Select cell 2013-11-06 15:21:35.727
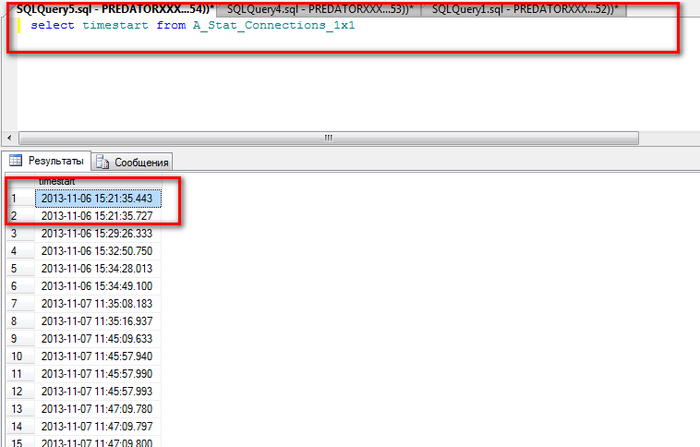 click(97, 215)
